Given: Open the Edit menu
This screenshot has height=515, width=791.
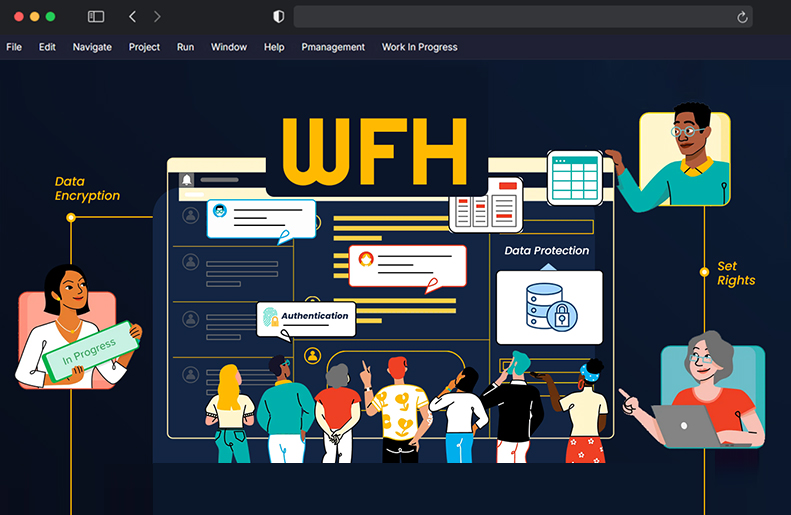Looking at the screenshot, I should click(x=47, y=47).
